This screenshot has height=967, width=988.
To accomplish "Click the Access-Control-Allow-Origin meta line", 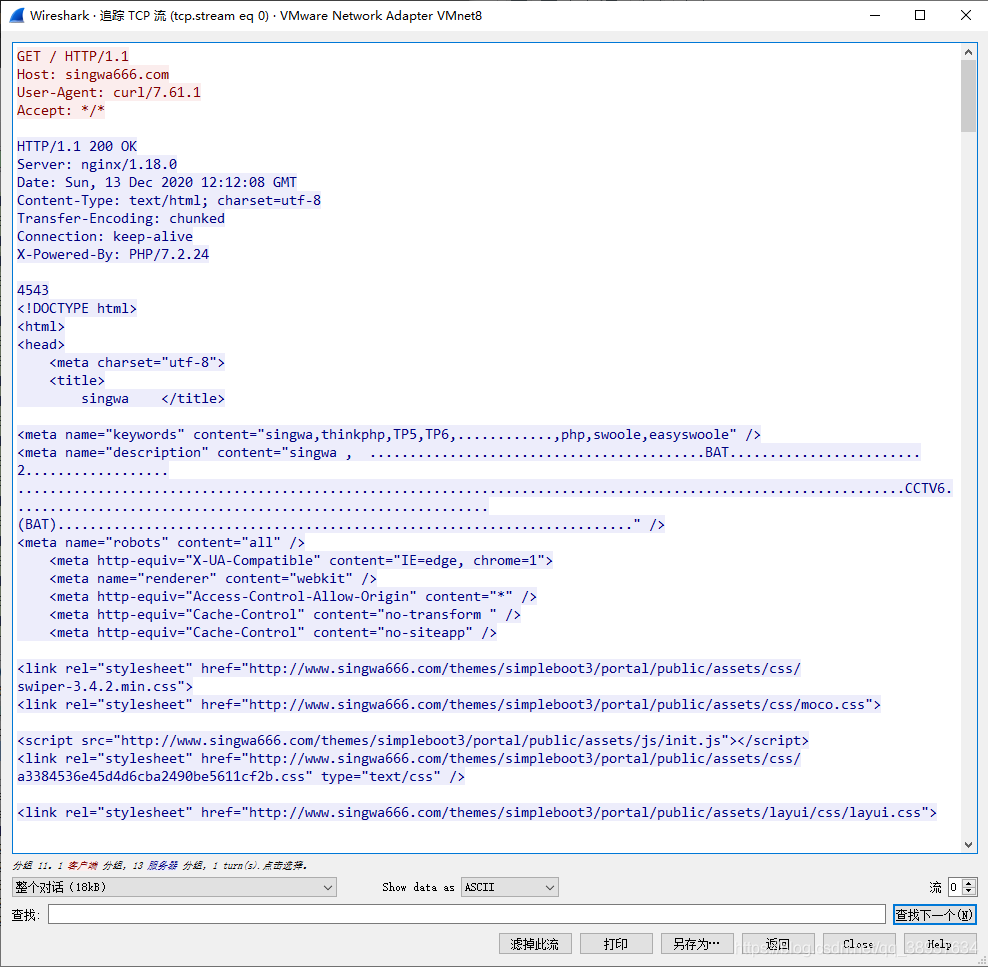I will [x=293, y=597].
